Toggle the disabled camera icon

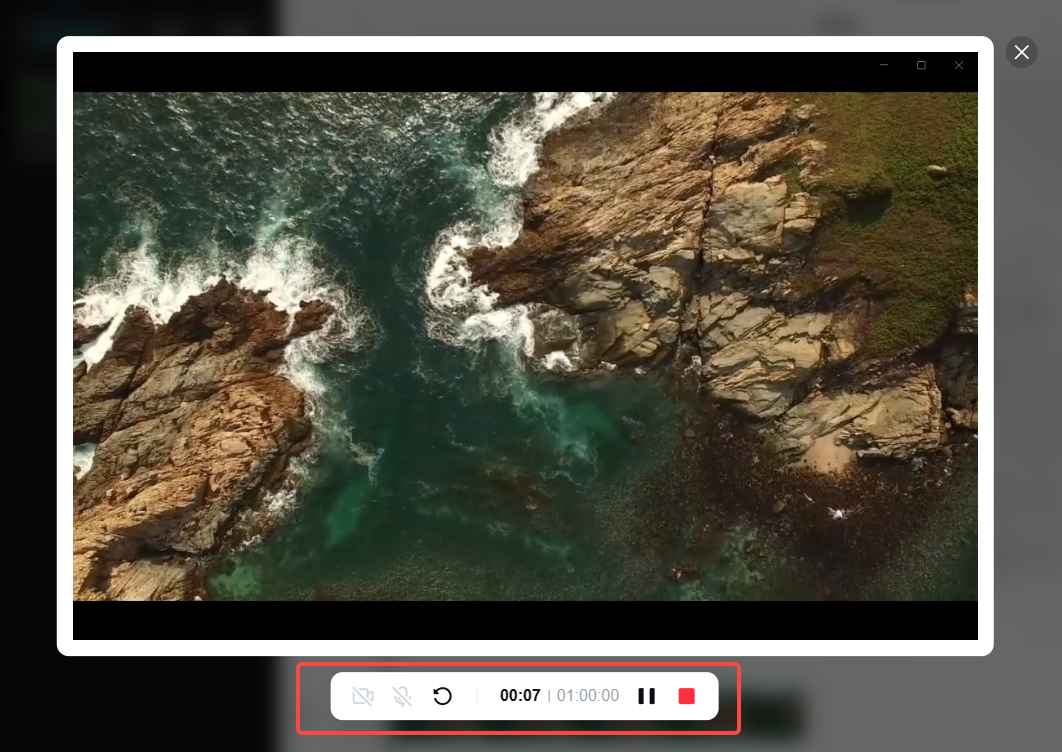(363, 696)
